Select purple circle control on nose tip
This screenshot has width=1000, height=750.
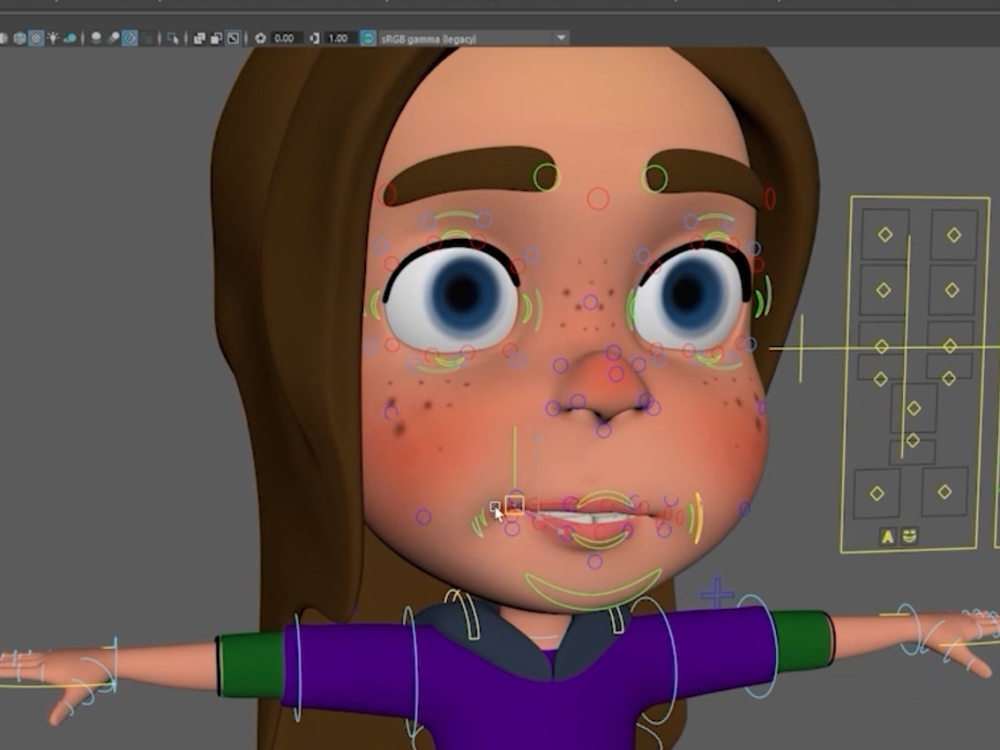point(615,373)
